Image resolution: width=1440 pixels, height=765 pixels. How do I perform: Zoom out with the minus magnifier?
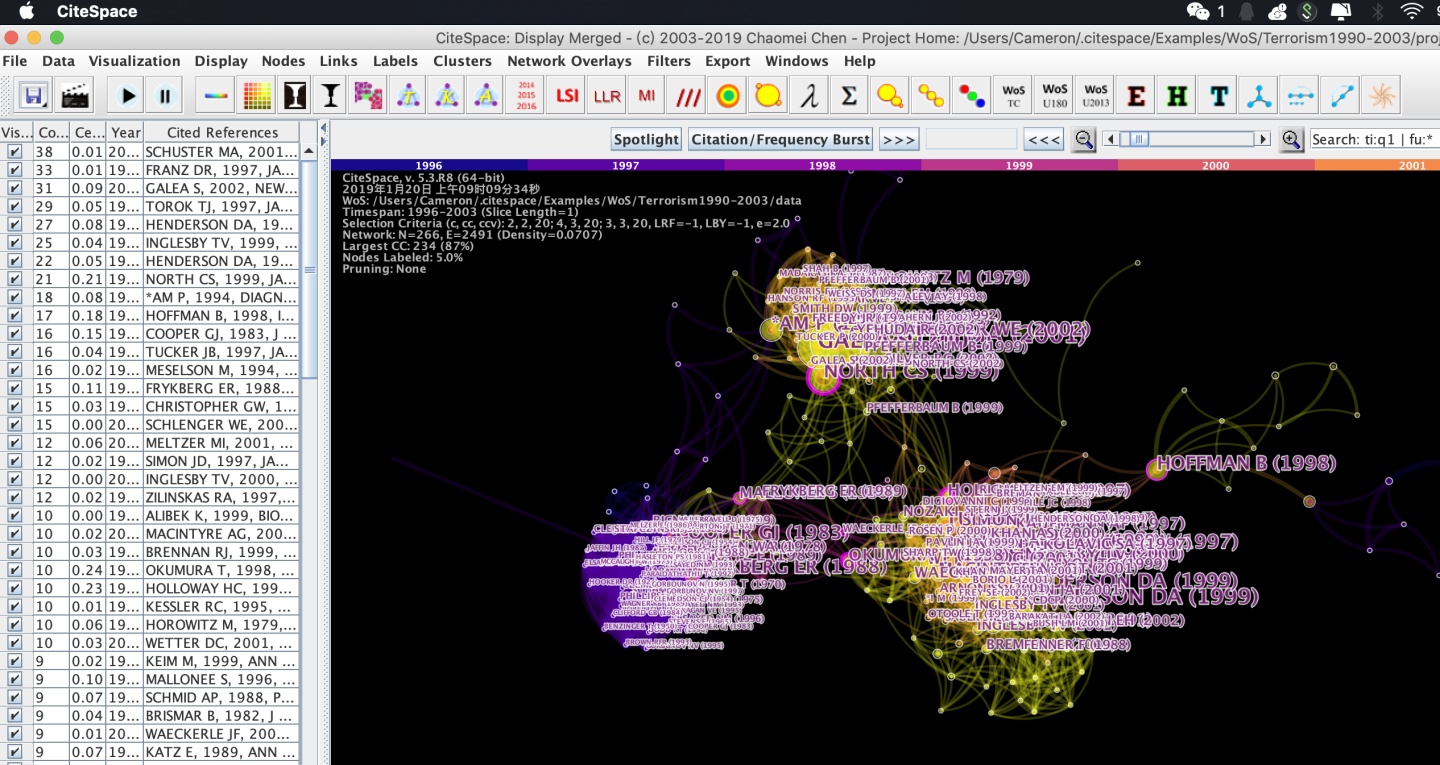1083,139
